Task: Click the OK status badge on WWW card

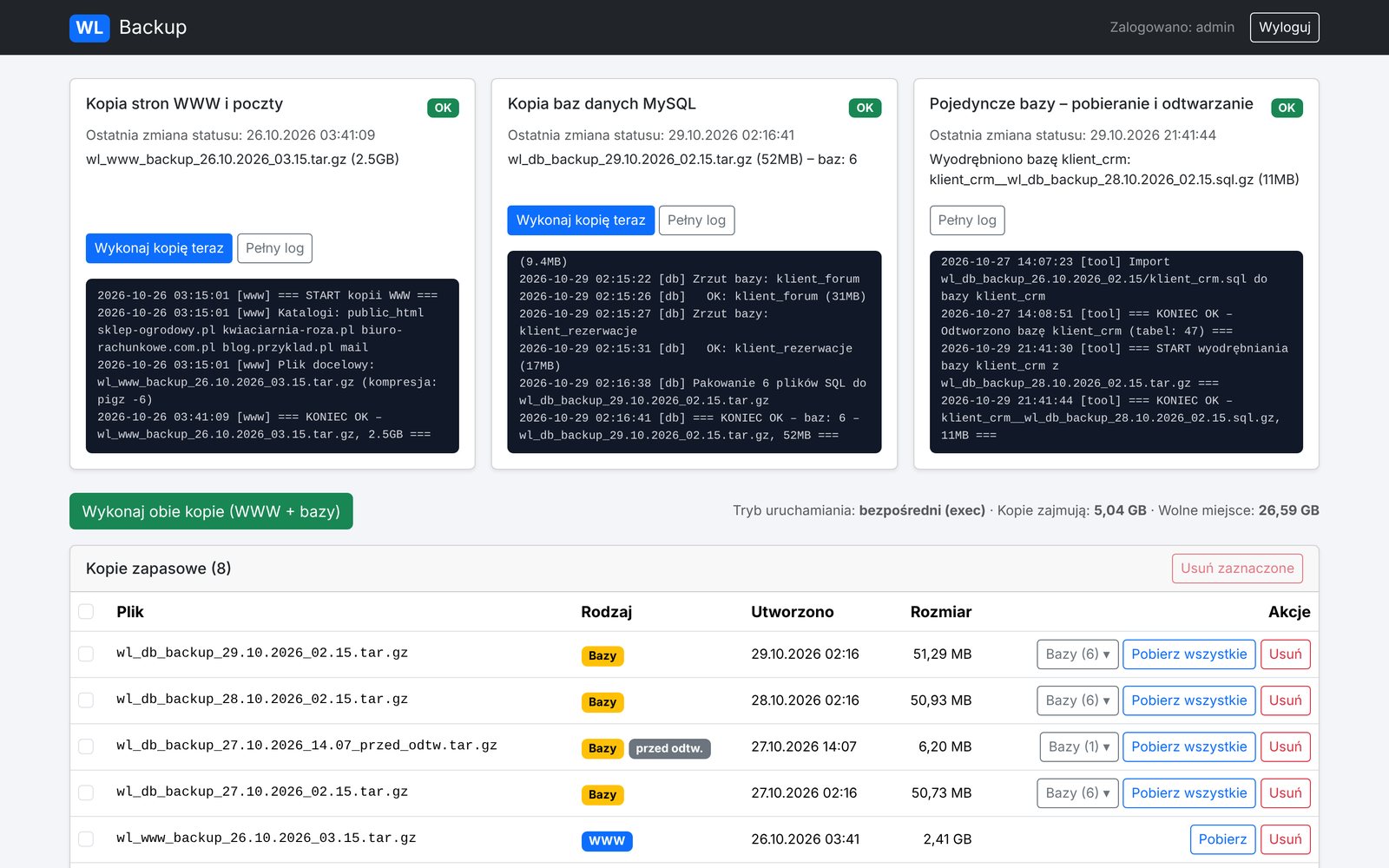Action: point(443,108)
